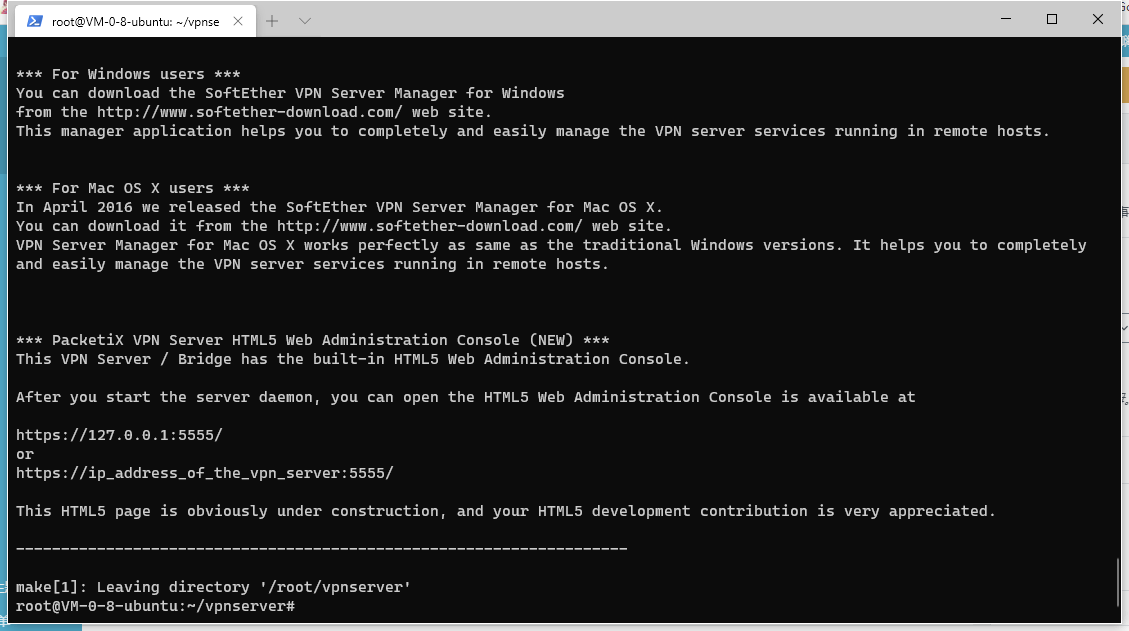Maximize the terminal window
This screenshot has height=631, width=1129.
(1052, 19)
